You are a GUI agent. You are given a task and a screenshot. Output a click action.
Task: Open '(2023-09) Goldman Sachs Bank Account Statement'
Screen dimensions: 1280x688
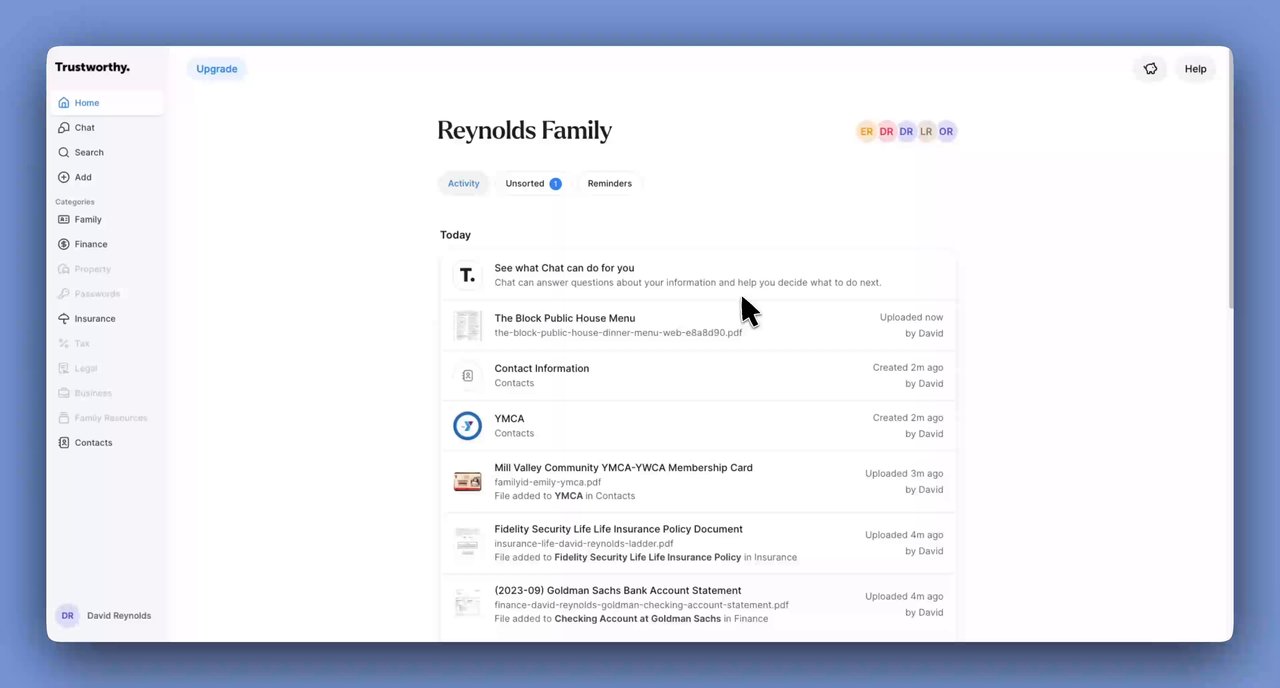click(x=618, y=590)
